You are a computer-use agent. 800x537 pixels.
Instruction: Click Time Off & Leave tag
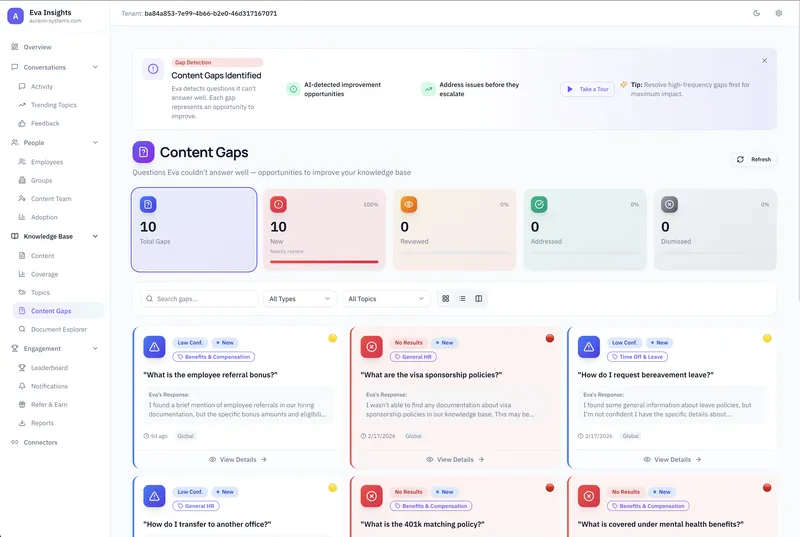tap(637, 357)
